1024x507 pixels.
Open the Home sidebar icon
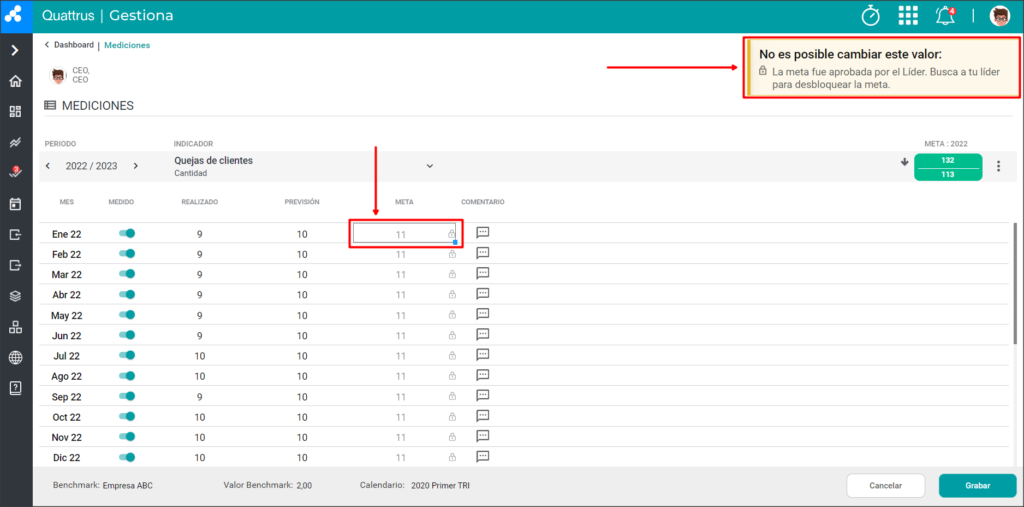tap(16, 81)
